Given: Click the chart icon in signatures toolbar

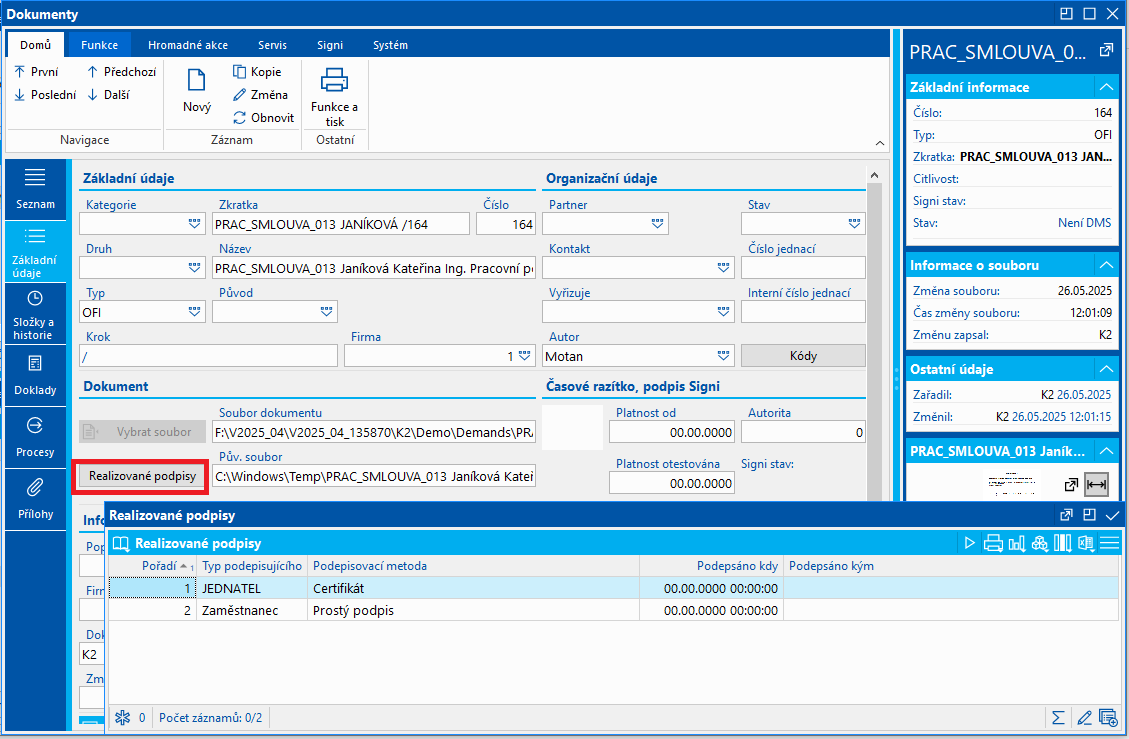Looking at the screenshot, I should pos(1017,543).
